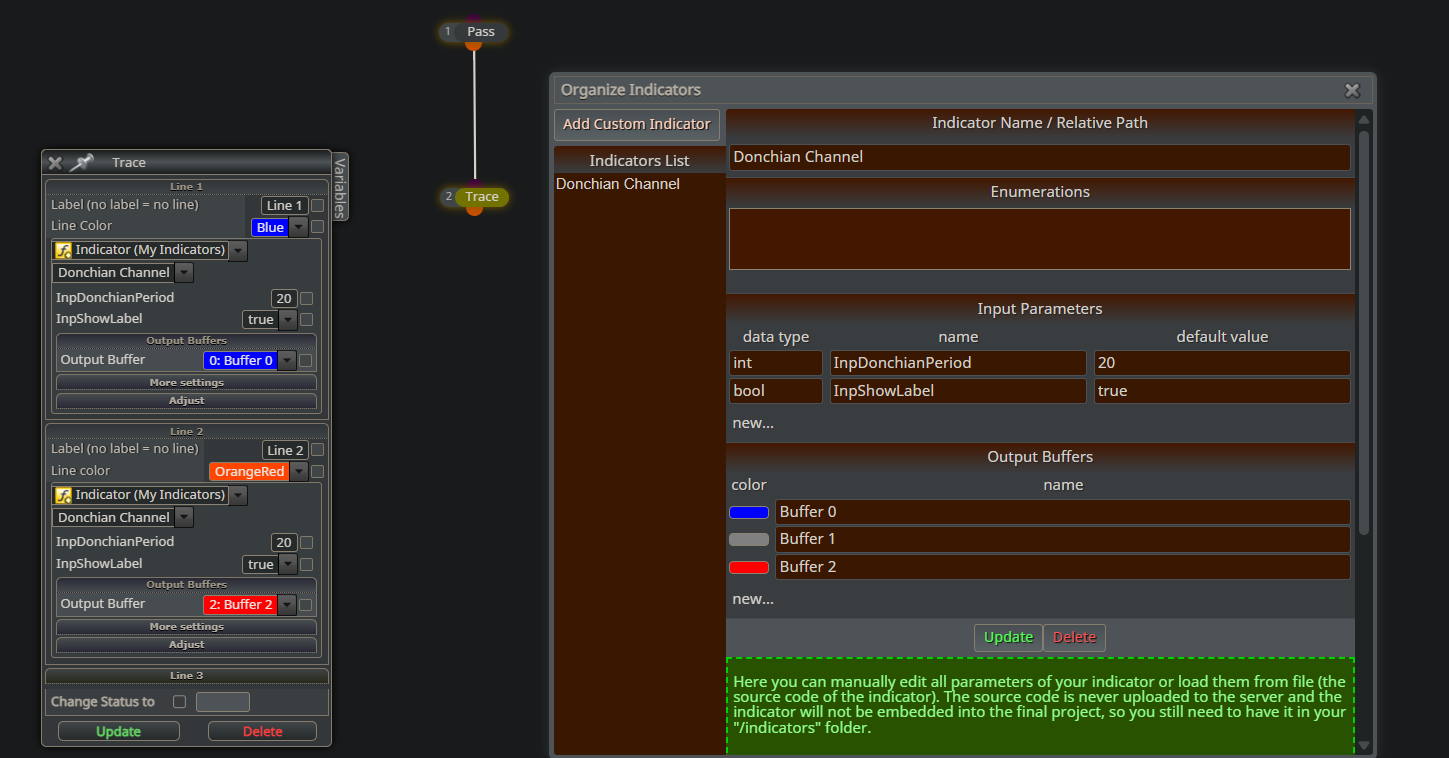Click More settings under Line 2

point(186,627)
